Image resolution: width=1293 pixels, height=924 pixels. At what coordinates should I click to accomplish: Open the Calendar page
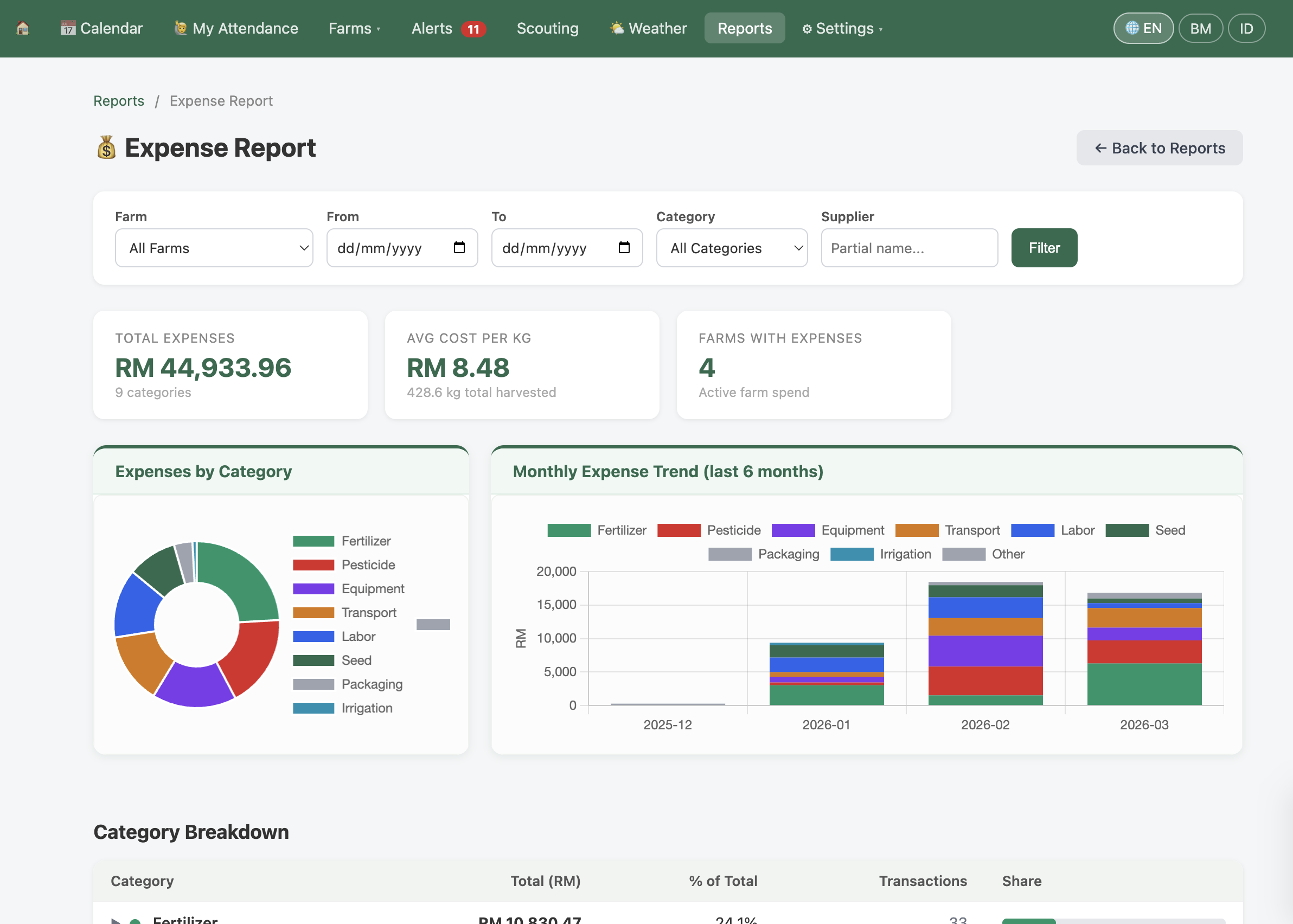[x=101, y=28]
